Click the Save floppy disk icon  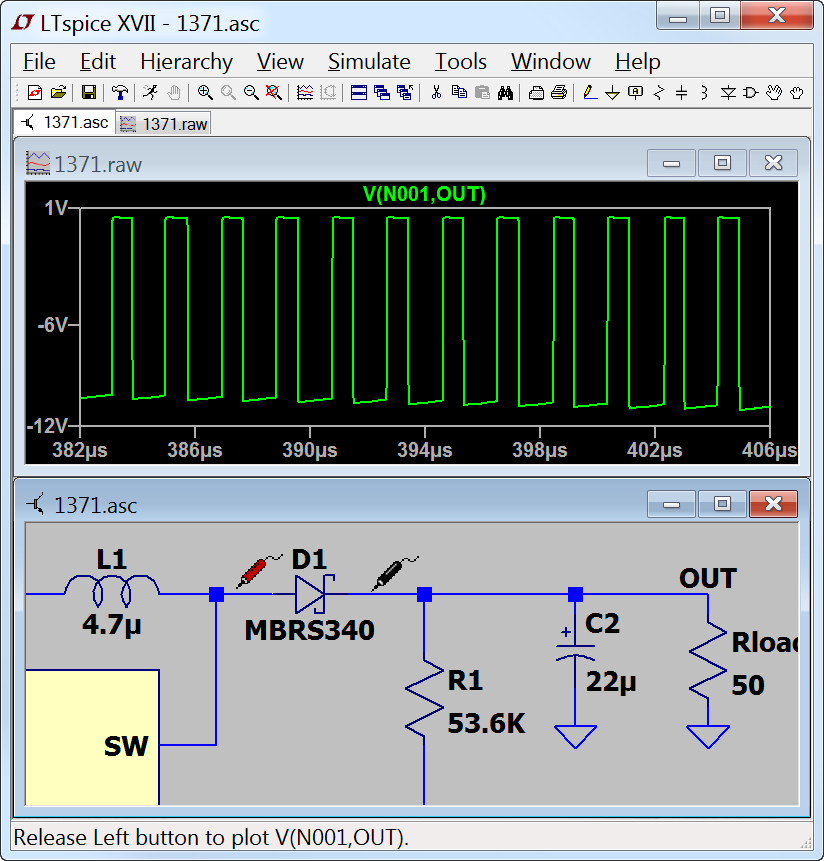point(89,93)
